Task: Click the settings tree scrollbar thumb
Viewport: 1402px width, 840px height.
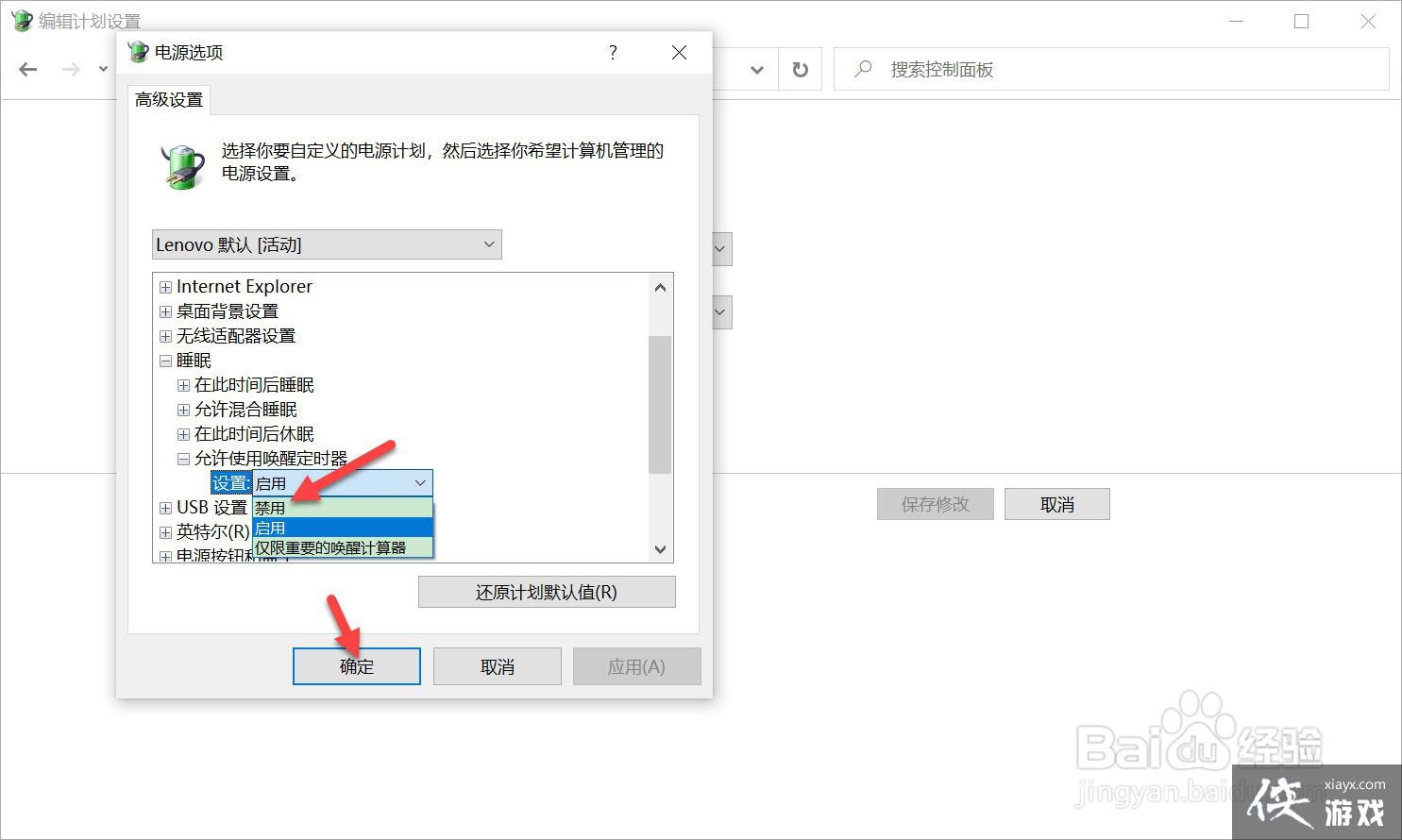Action: [660, 404]
